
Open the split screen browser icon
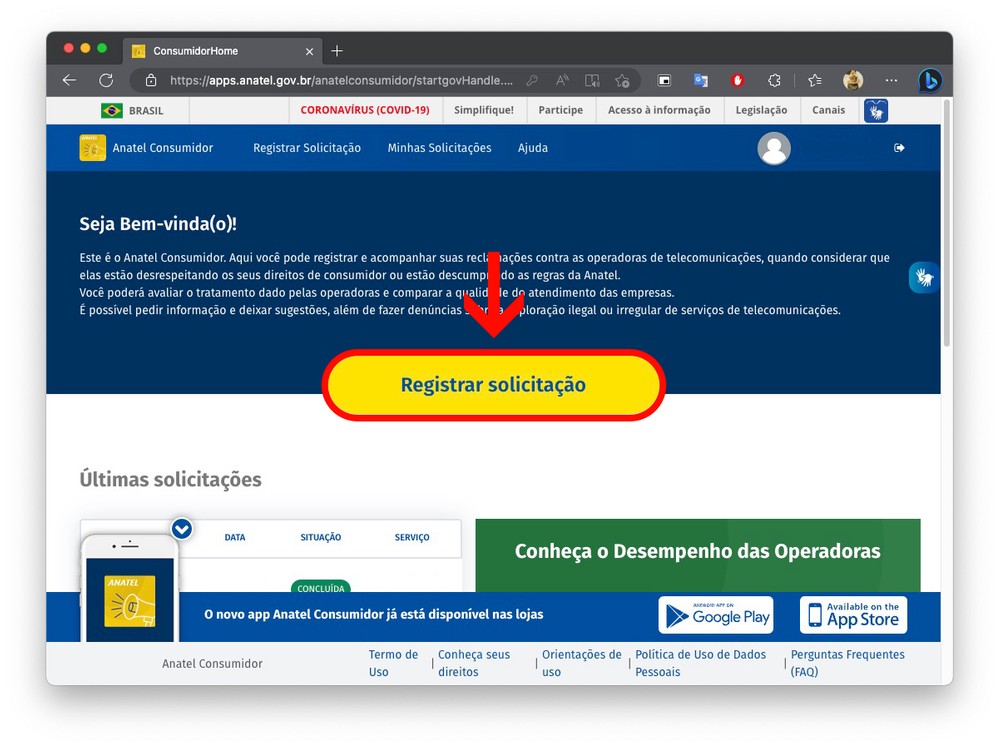tap(664, 80)
